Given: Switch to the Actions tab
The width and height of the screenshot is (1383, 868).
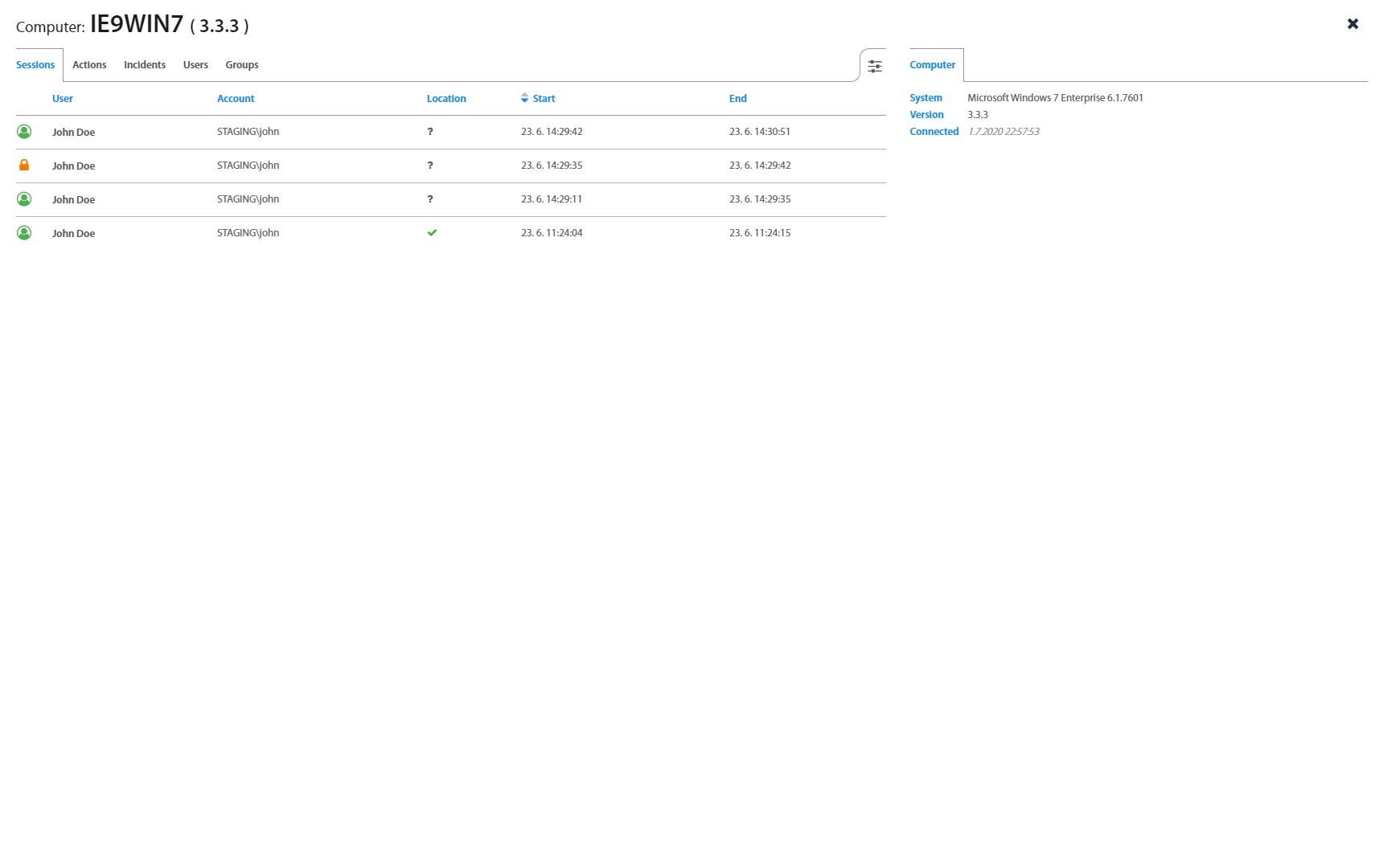Looking at the screenshot, I should [89, 65].
